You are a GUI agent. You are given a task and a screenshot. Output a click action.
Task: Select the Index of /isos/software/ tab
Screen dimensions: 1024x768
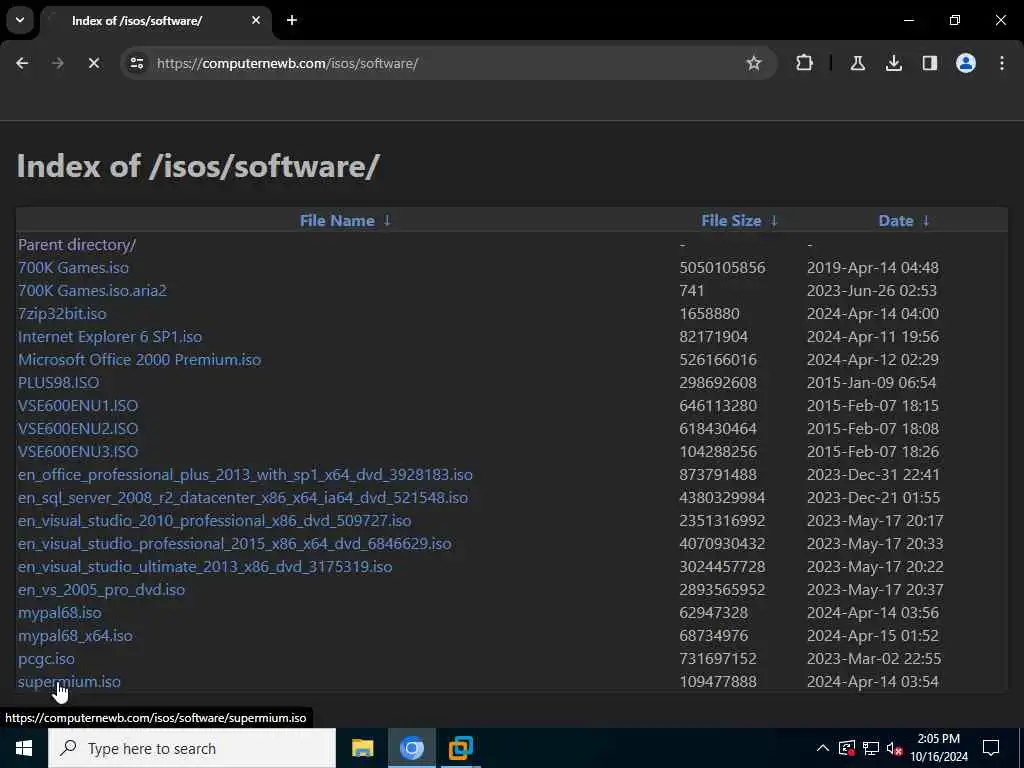pyautogui.click(x=155, y=21)
